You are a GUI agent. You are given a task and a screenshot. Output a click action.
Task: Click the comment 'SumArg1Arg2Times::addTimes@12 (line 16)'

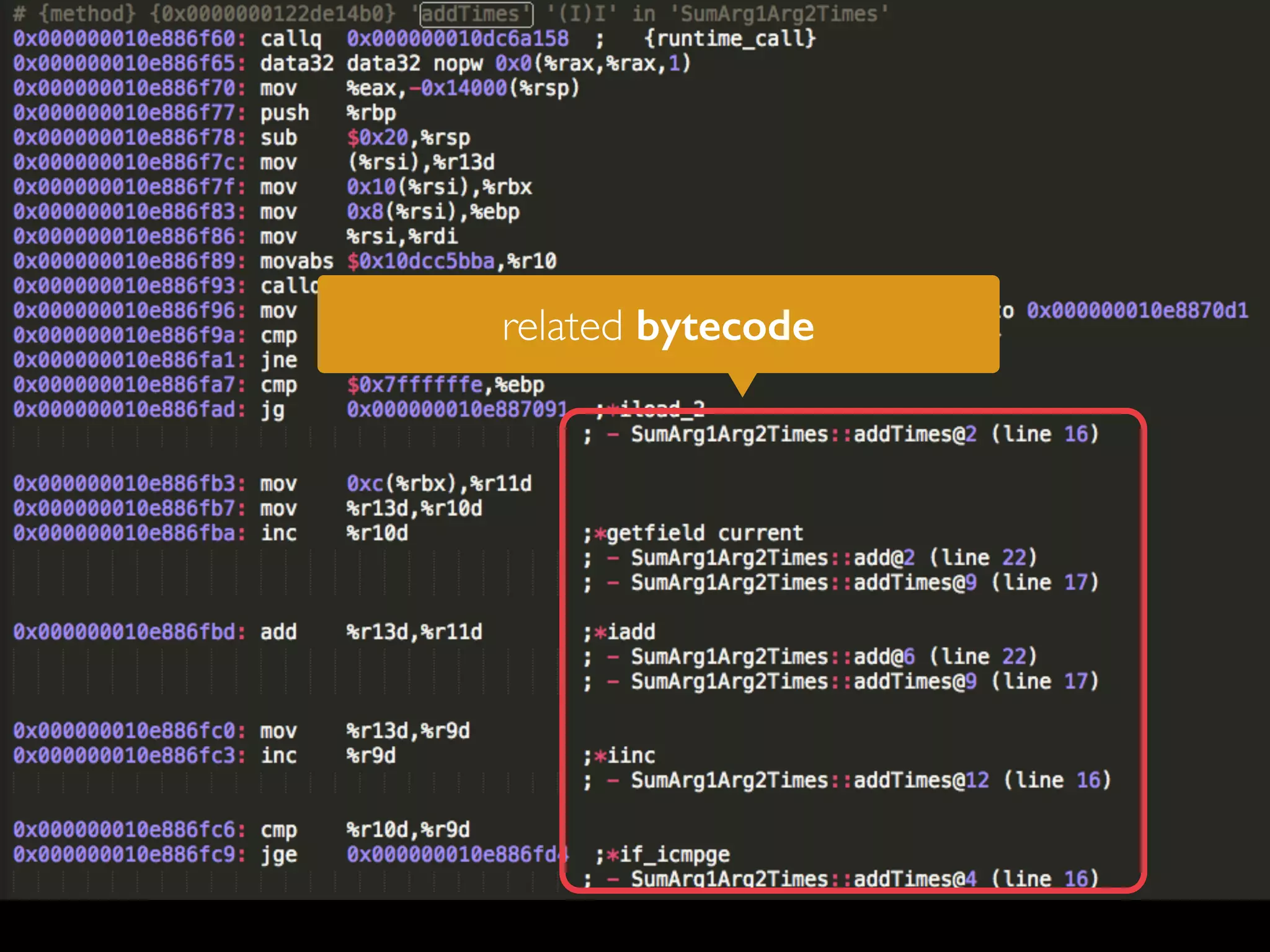tap(871, 781)
